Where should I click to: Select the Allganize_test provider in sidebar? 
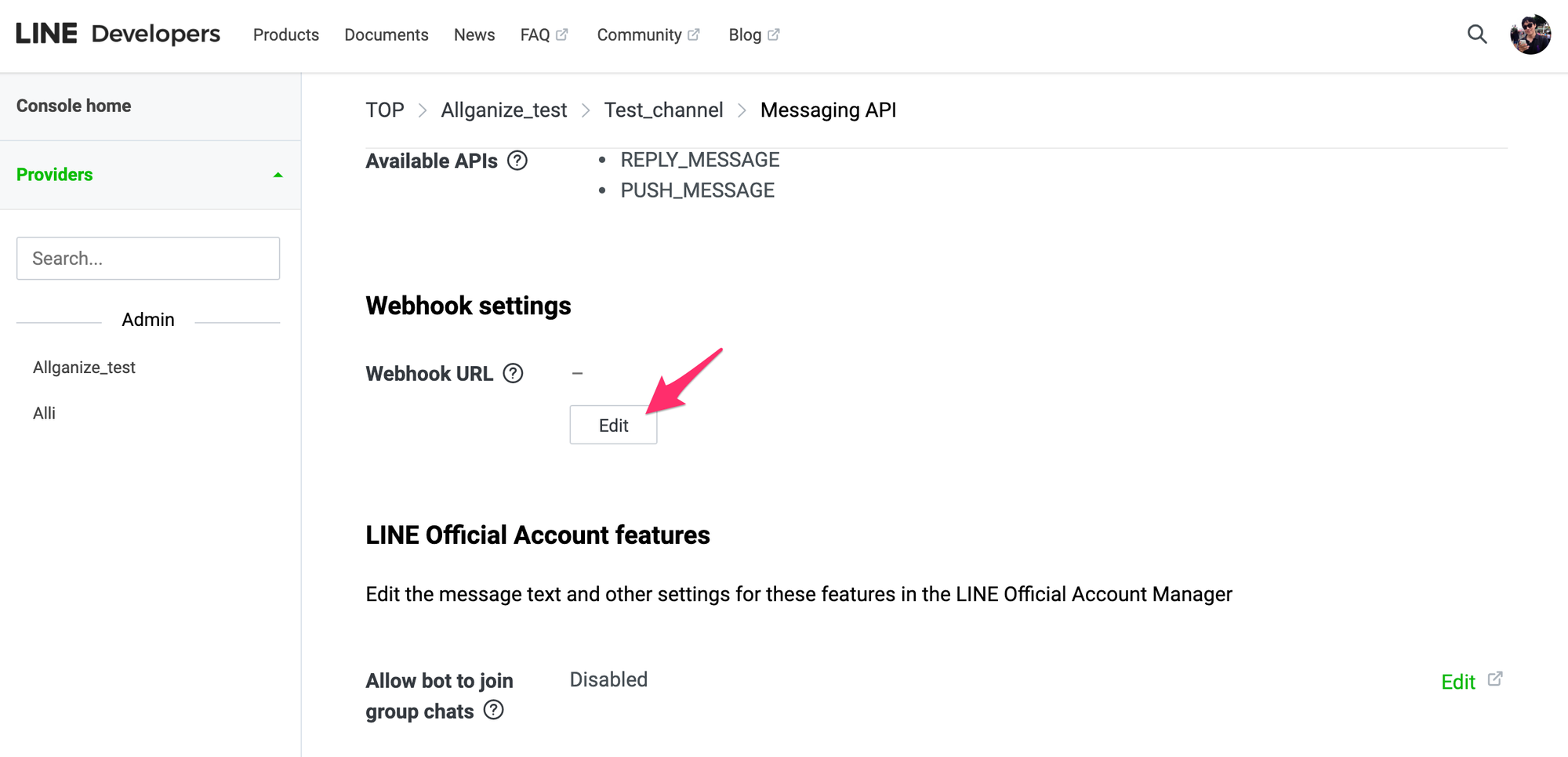point(84,368)
